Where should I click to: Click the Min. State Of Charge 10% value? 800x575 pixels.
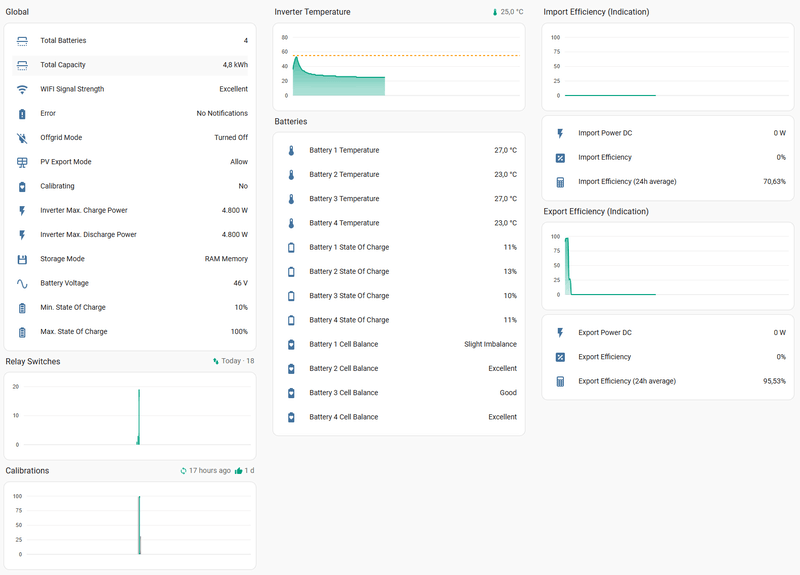(x=241, y=307)
